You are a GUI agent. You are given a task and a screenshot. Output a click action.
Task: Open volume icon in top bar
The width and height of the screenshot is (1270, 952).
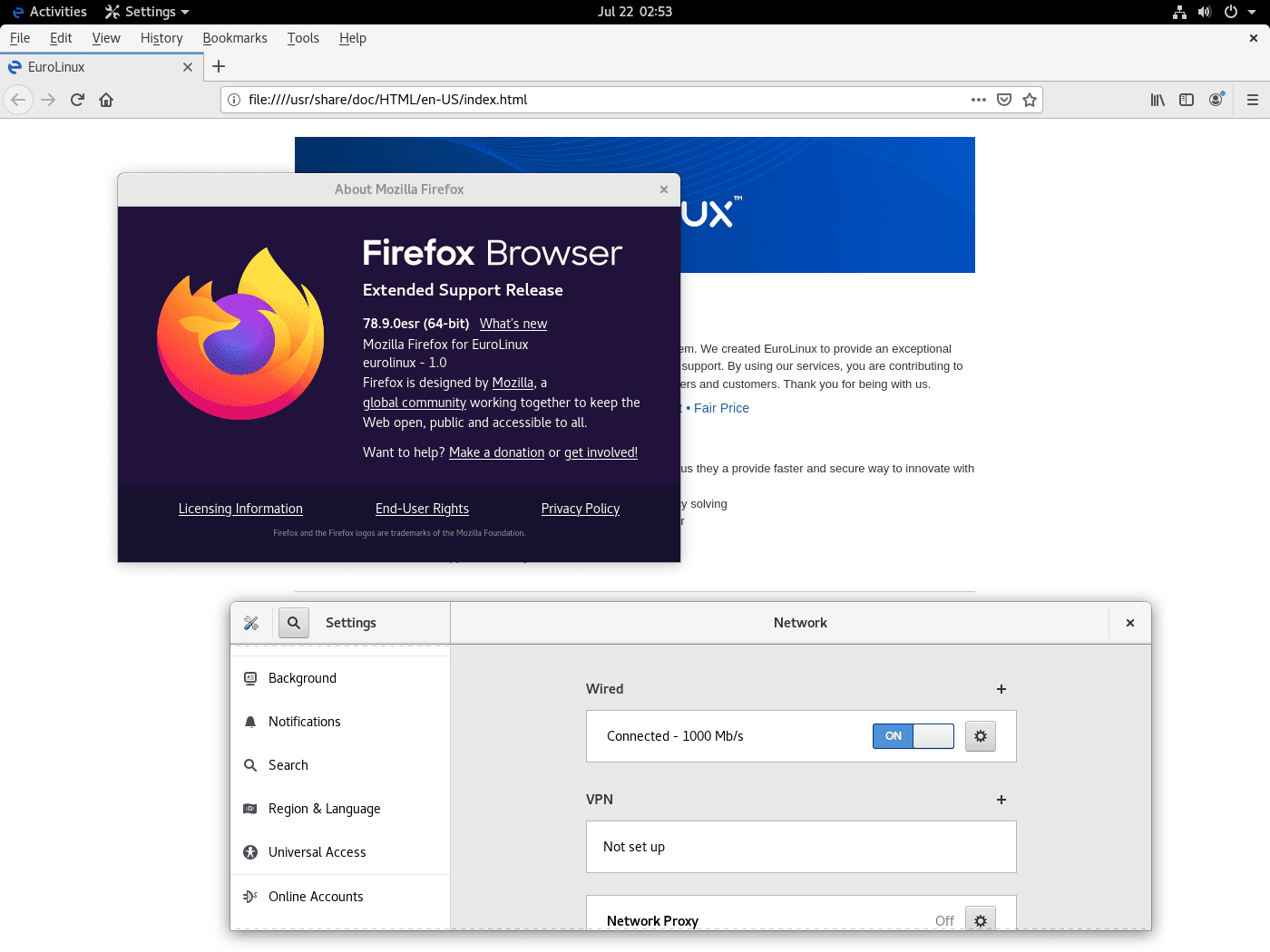(1205, 12)
